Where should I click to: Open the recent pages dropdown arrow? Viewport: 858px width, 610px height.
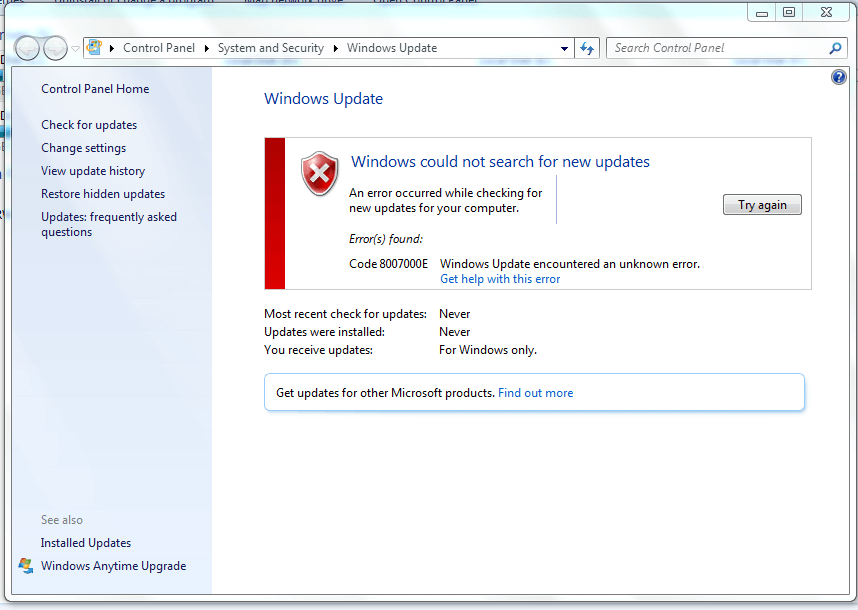tap(76, 49)
